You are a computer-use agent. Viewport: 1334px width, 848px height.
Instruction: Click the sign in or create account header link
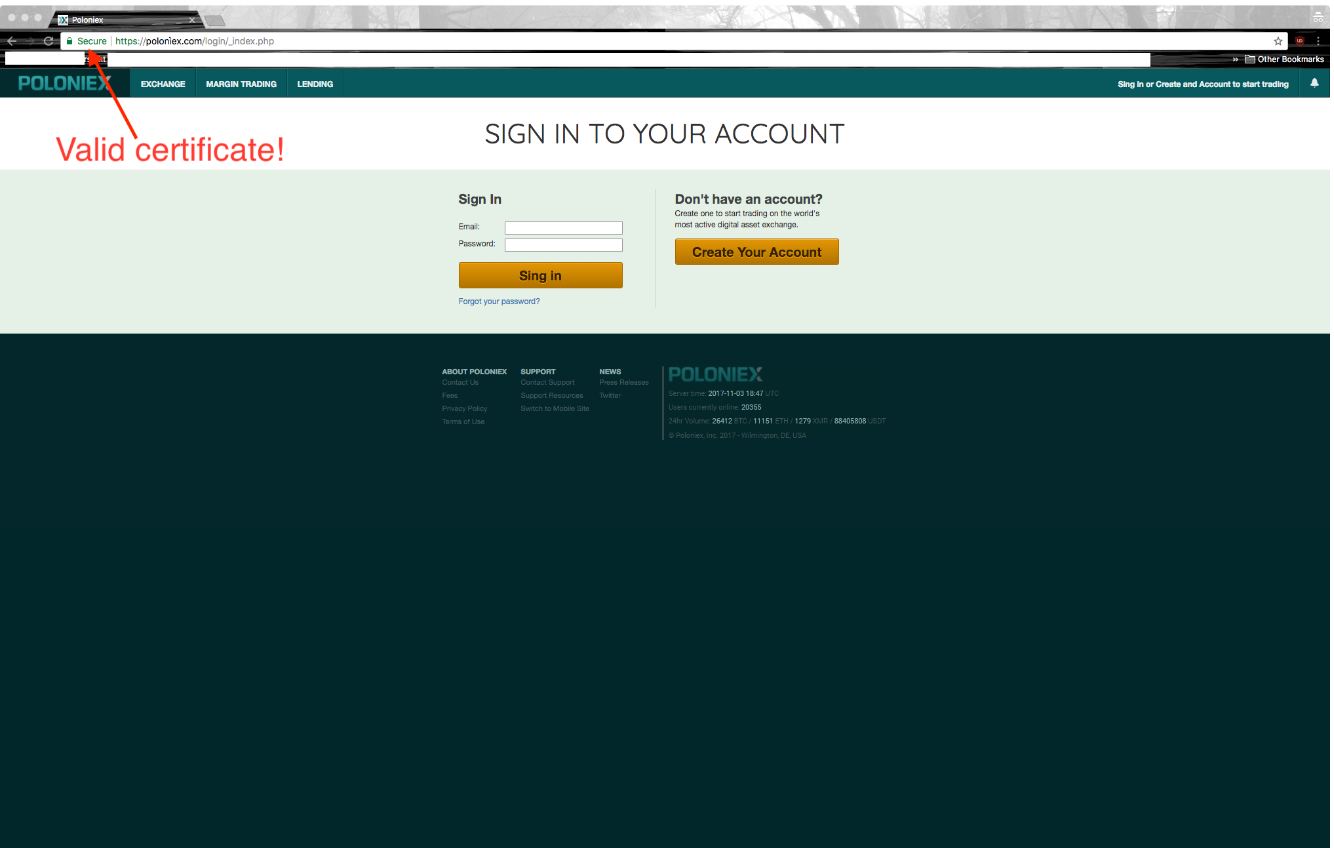1203,84
